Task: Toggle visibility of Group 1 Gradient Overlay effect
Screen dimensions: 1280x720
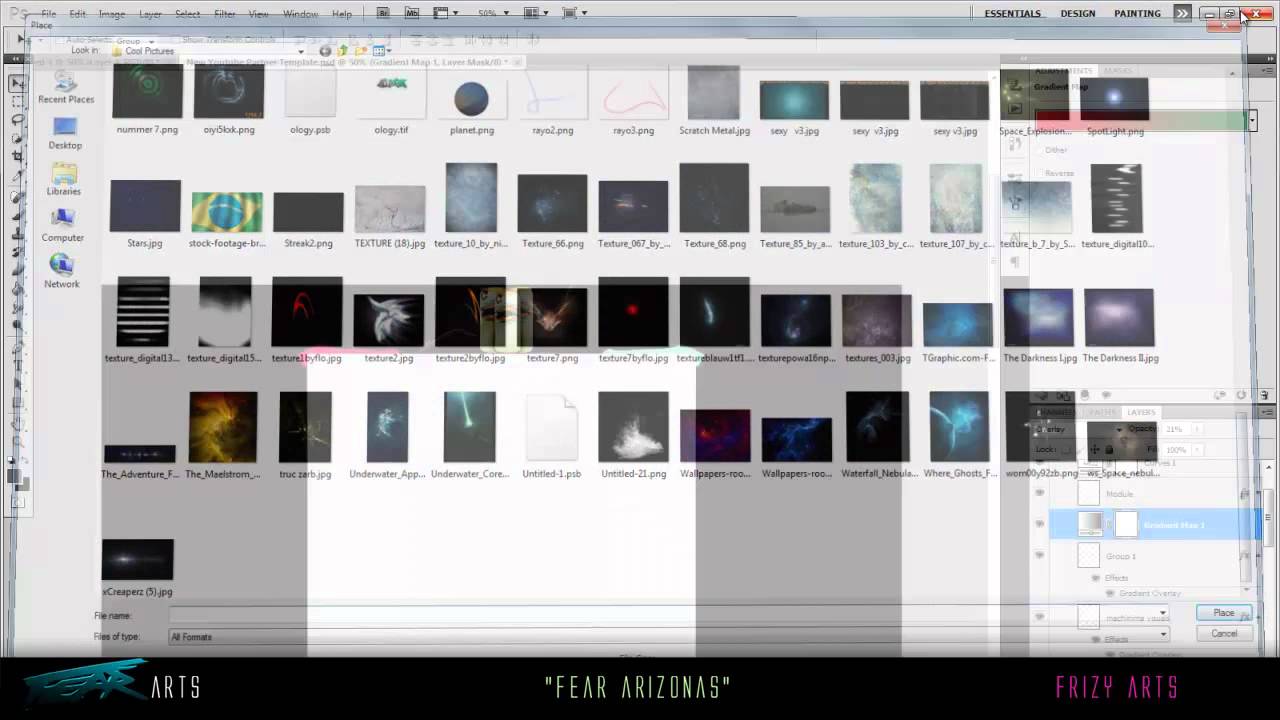Action: point(1110,593)
